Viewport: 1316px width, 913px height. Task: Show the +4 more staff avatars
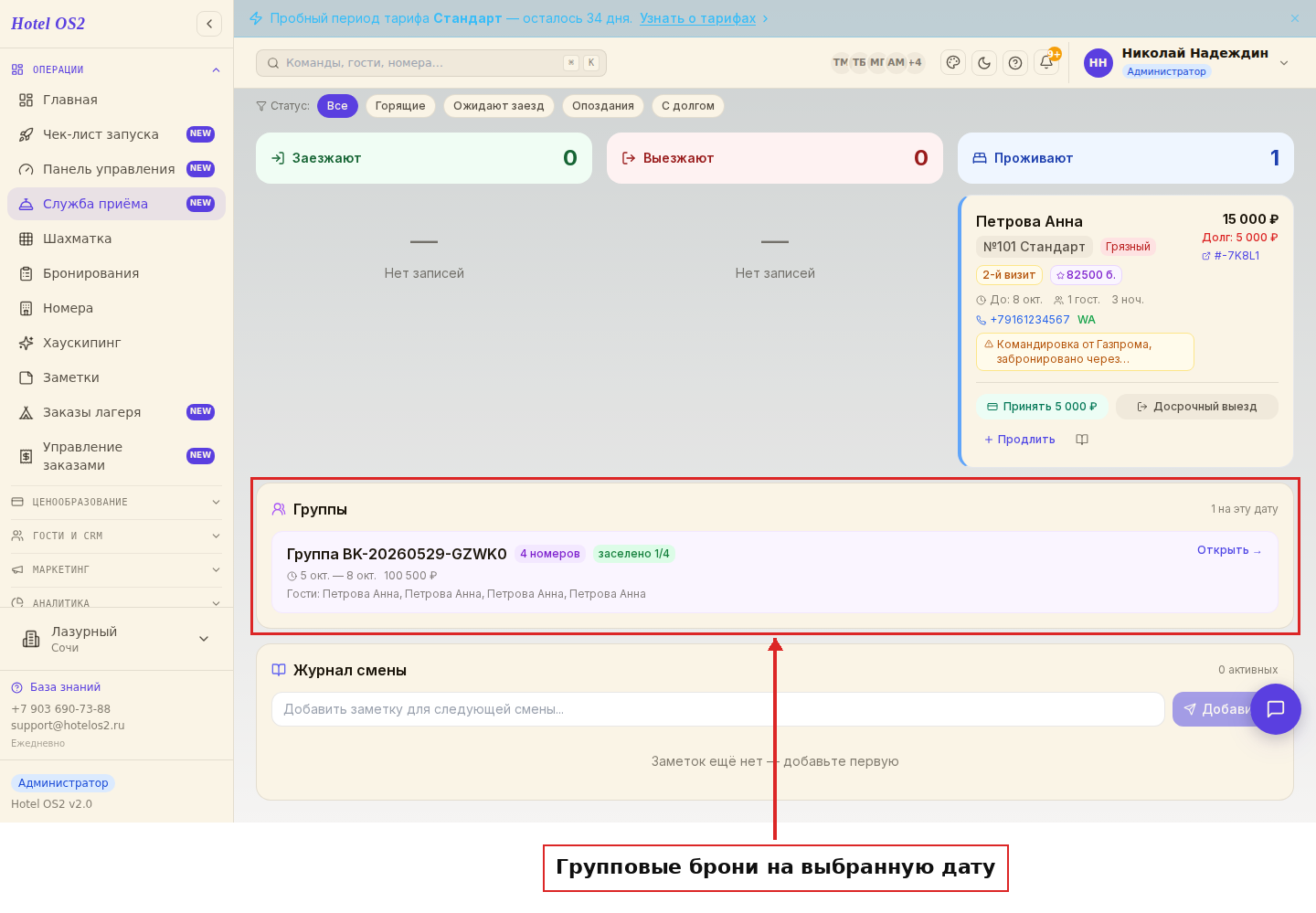[x=915, y=62]
